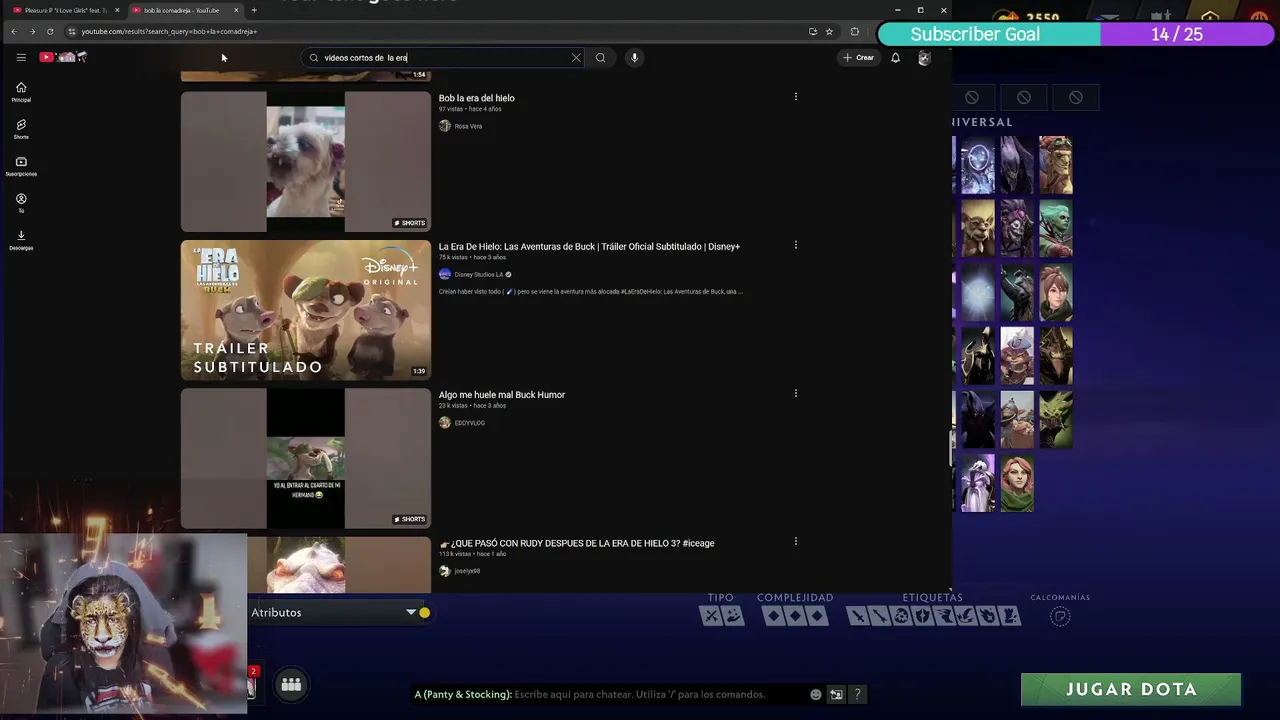
Task: Open the browser extensions puzzle icon
Action: coord(854,31)
